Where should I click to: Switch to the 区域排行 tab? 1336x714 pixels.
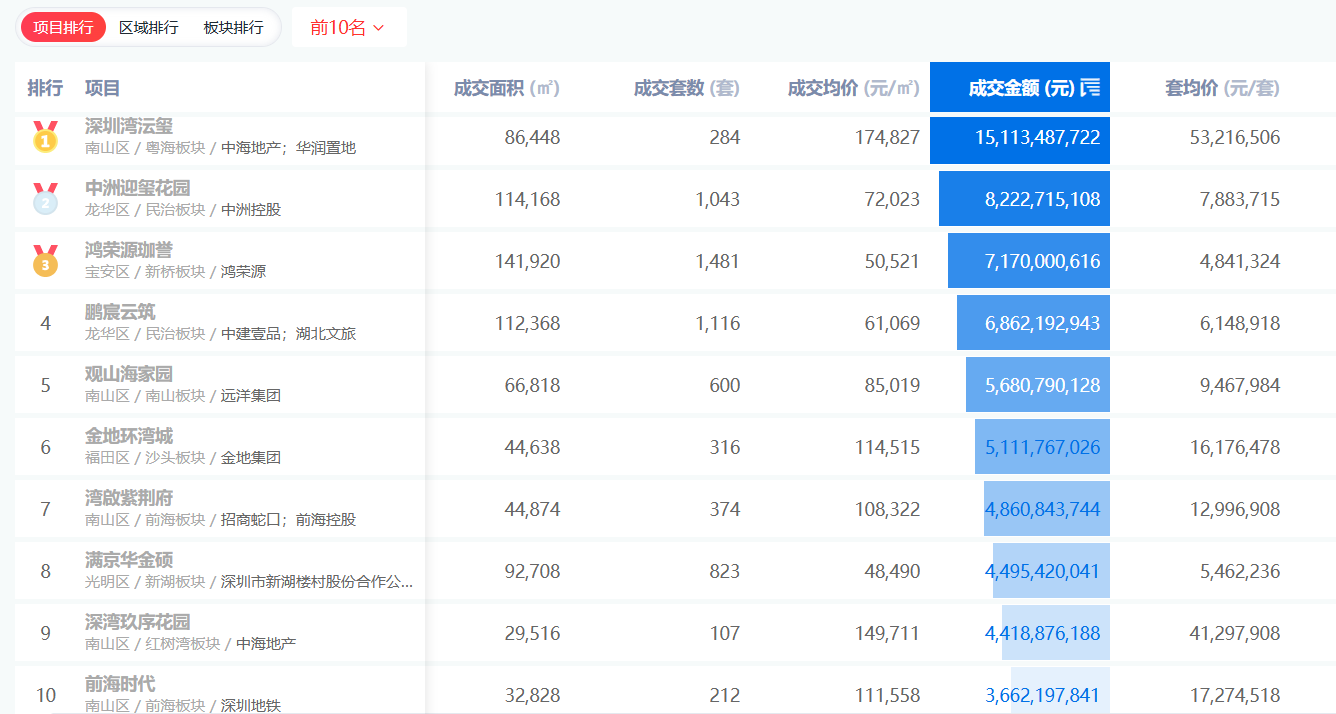(148, 27)
